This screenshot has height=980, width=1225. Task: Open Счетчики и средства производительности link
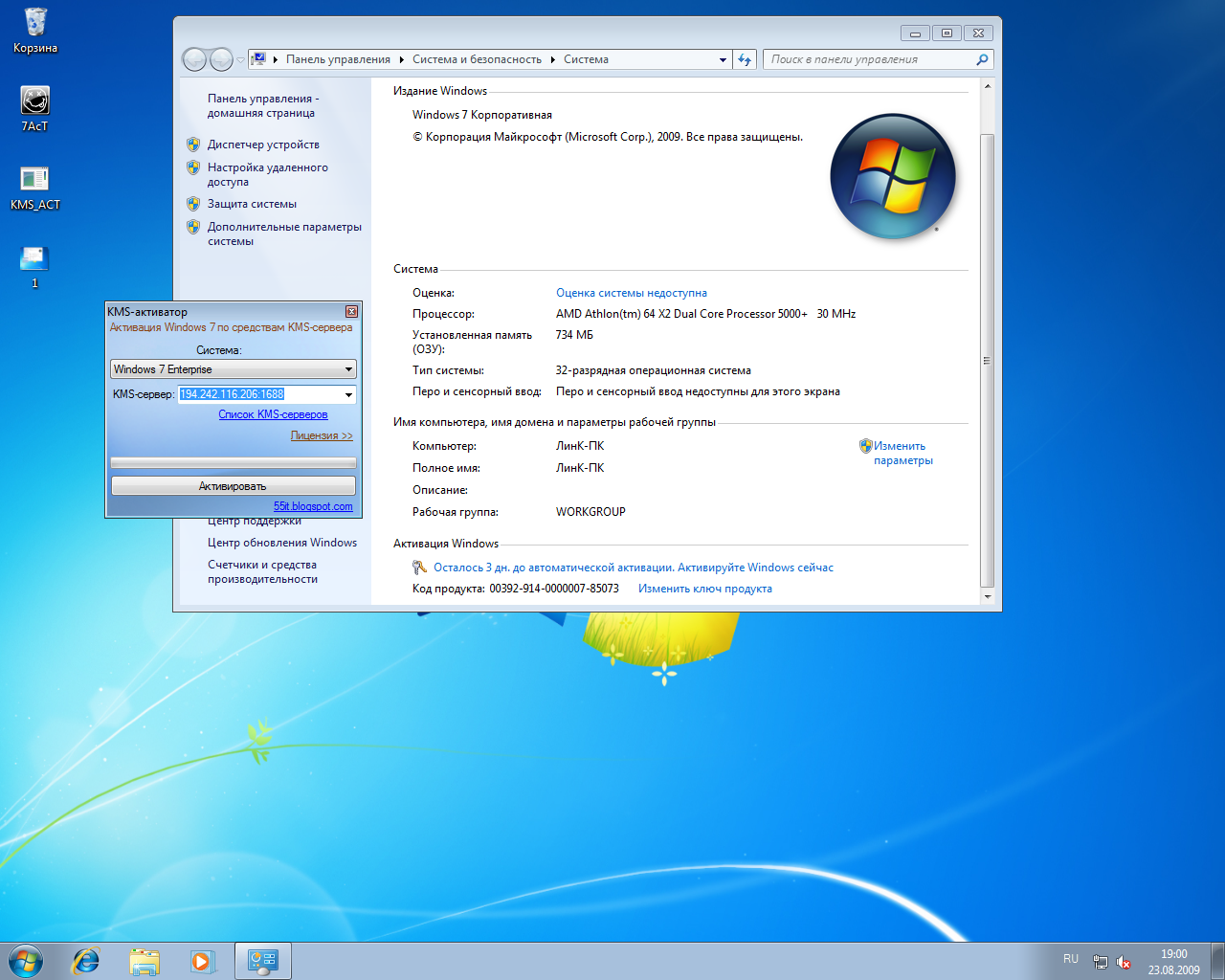(262, 571)
